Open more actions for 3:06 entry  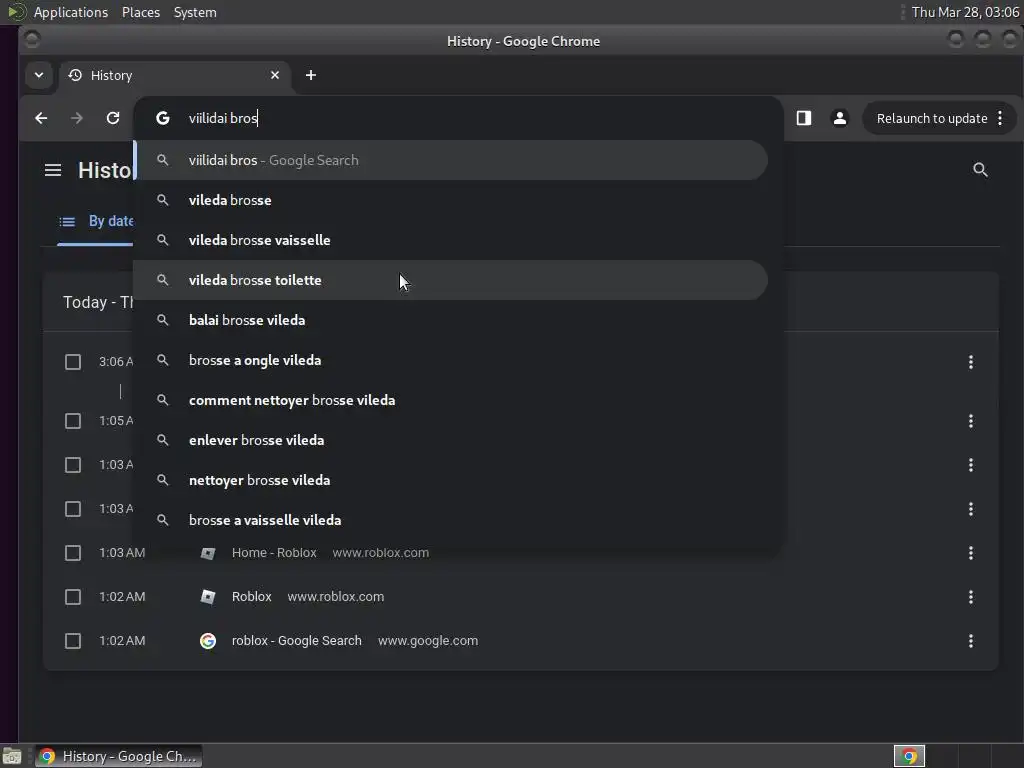click(971, 362)
